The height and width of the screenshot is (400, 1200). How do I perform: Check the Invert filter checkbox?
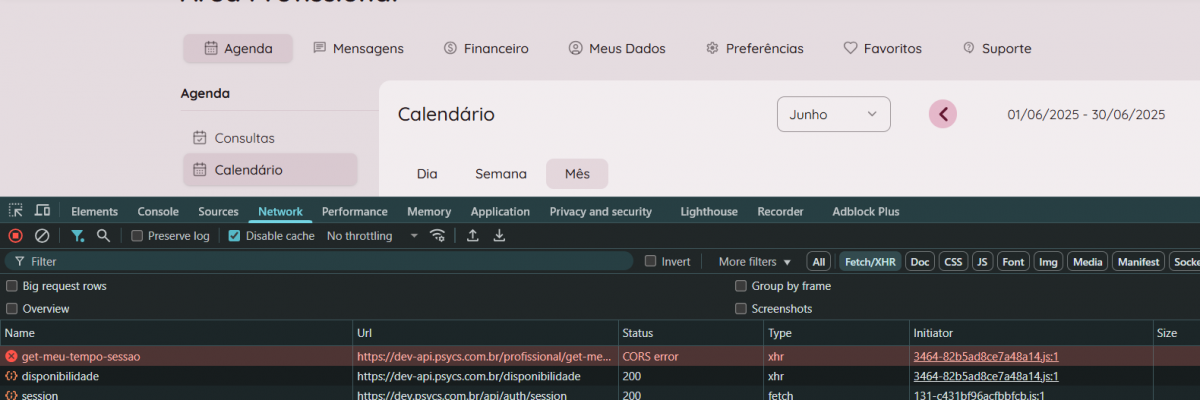coord(651,262)
